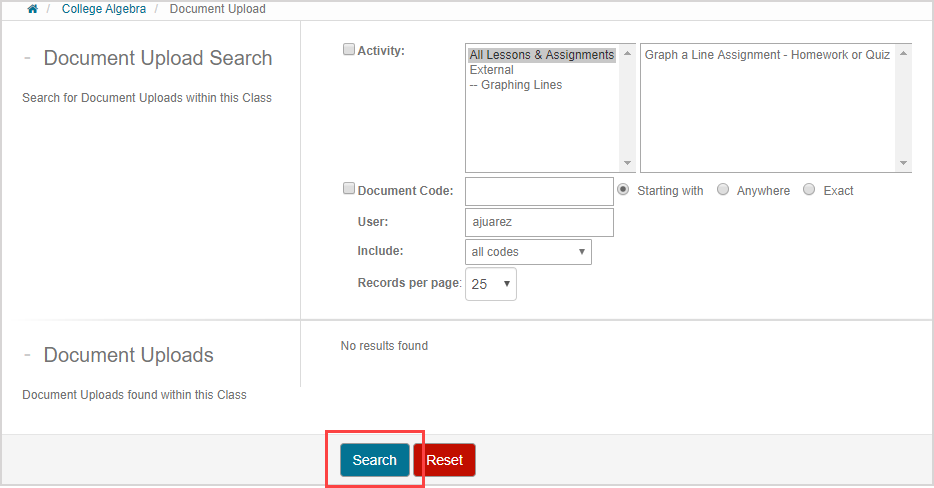Click up arrow of assignments list scrollbar
This screenshot has height=488, width=934.
[904, 54]
